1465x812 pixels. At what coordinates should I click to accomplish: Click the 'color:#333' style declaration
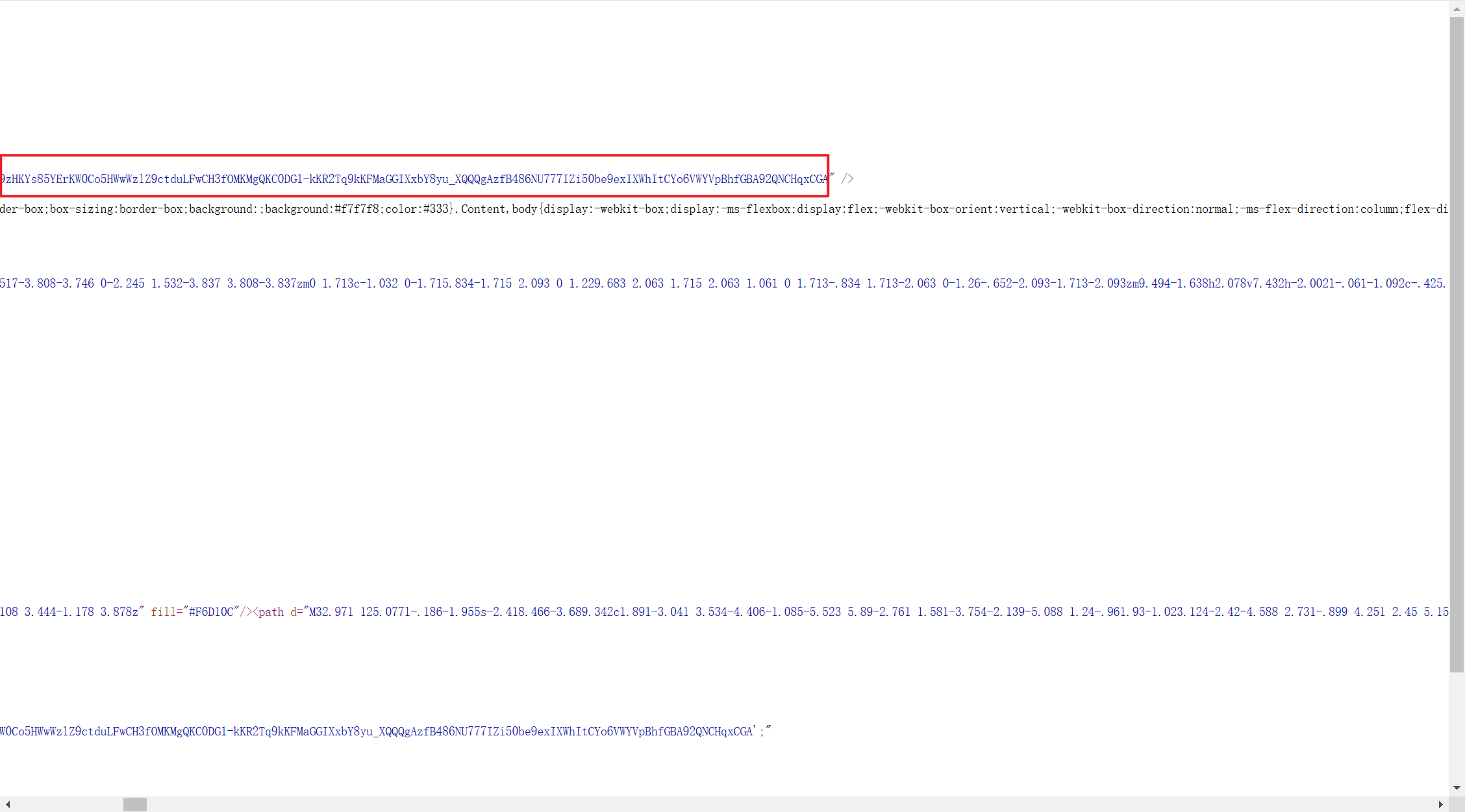coord(418,208)
